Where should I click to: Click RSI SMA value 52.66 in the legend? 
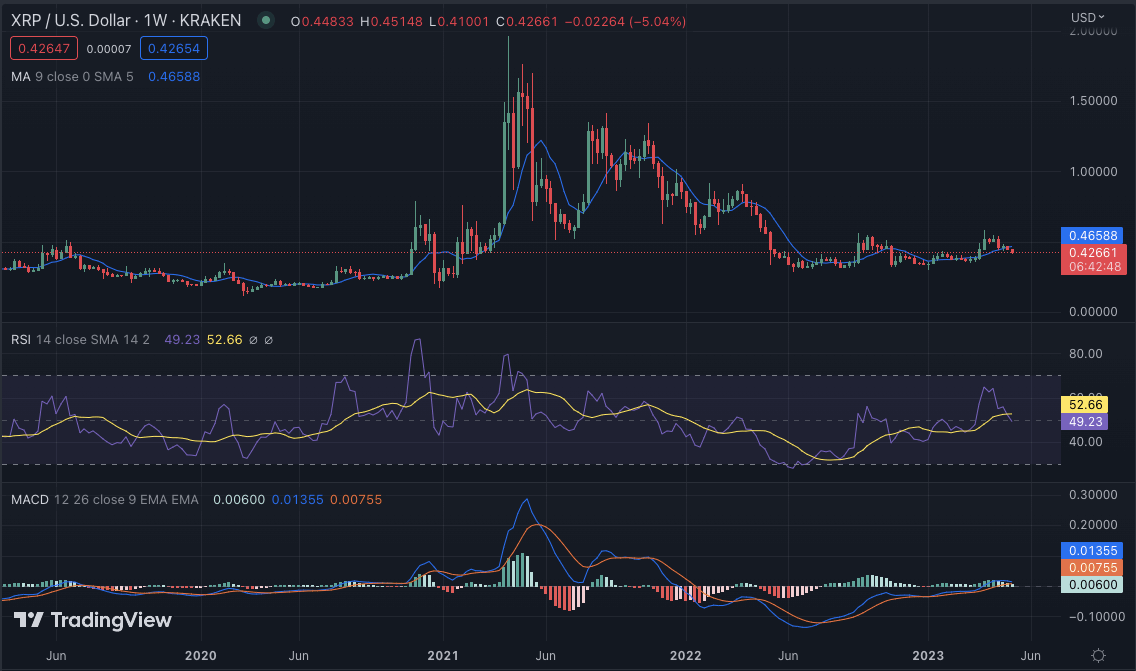225,340
